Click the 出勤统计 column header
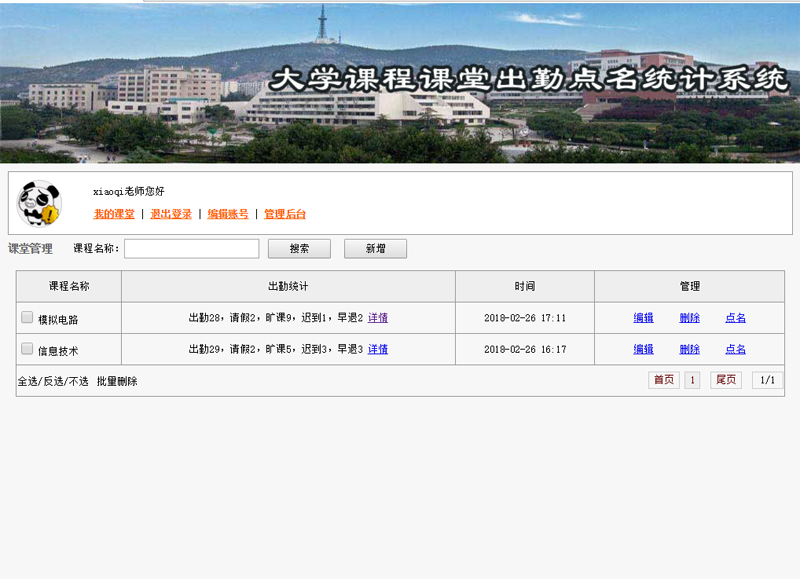Screen dimensions: 800x579 tap(288, 286)
